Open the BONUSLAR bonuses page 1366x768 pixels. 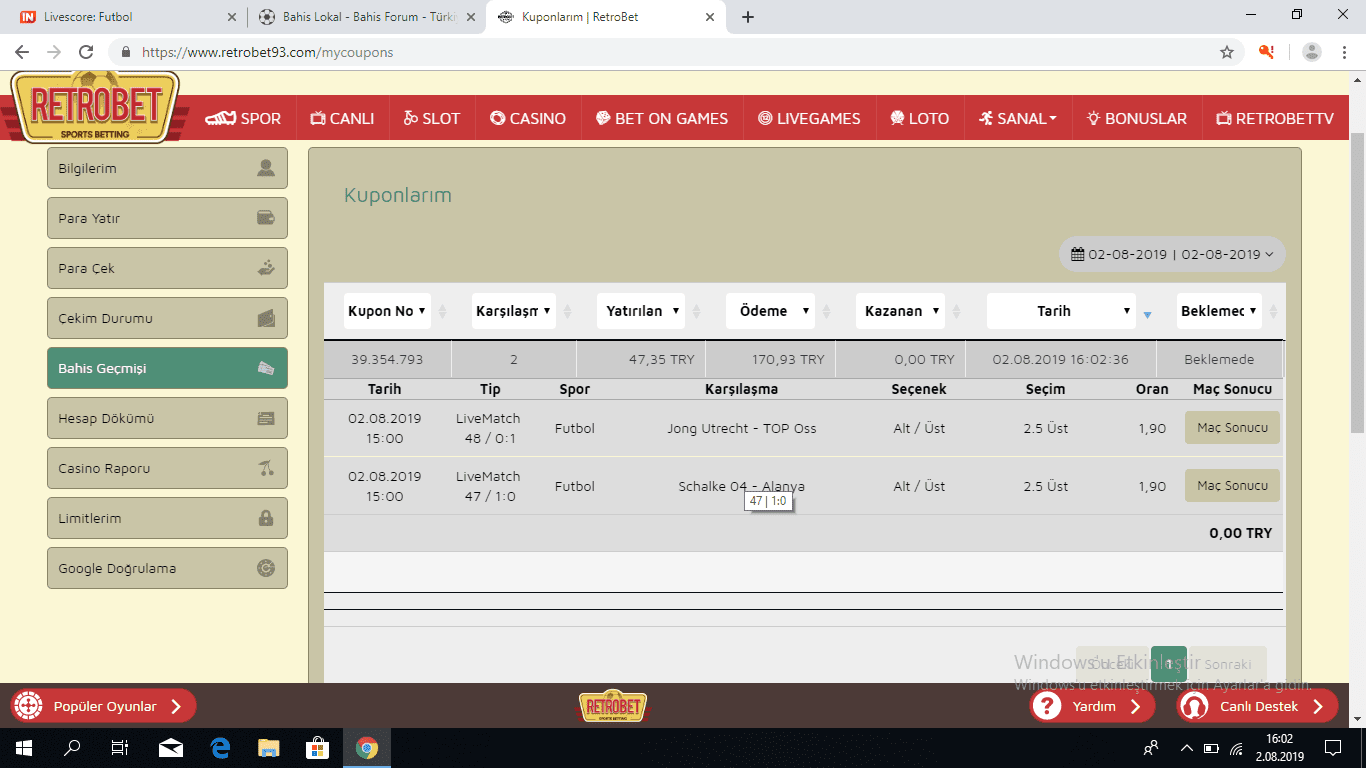point(1137,118)
